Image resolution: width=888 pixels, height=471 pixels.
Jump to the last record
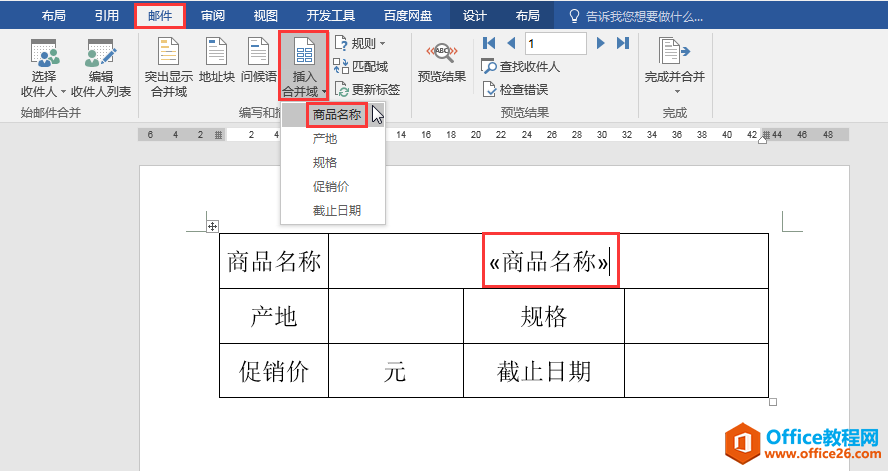[x=623, y=43]
